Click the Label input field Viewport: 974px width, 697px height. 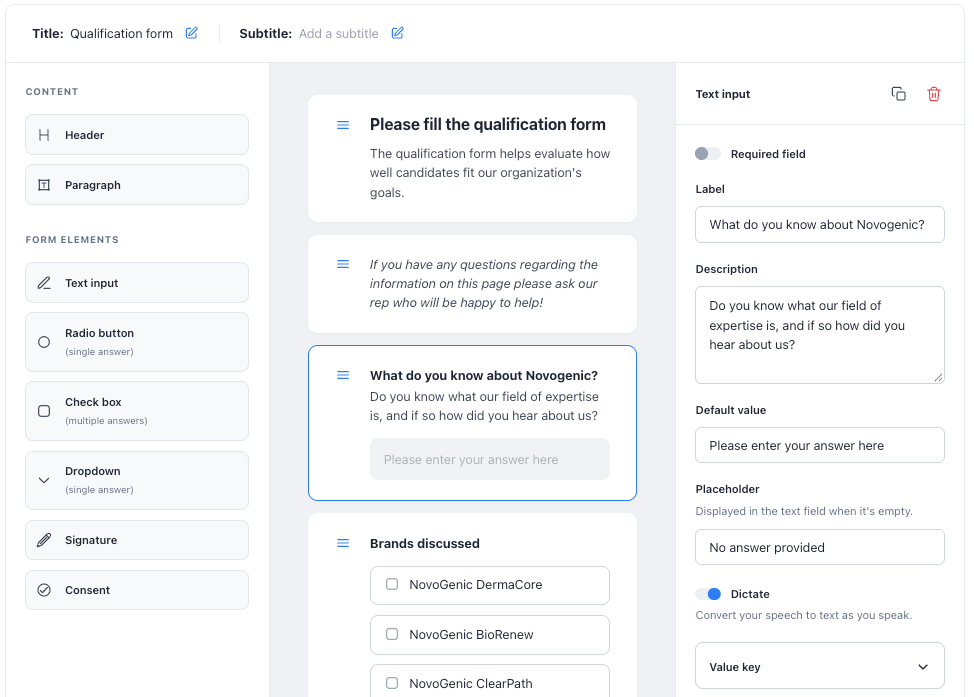[820, 224]
